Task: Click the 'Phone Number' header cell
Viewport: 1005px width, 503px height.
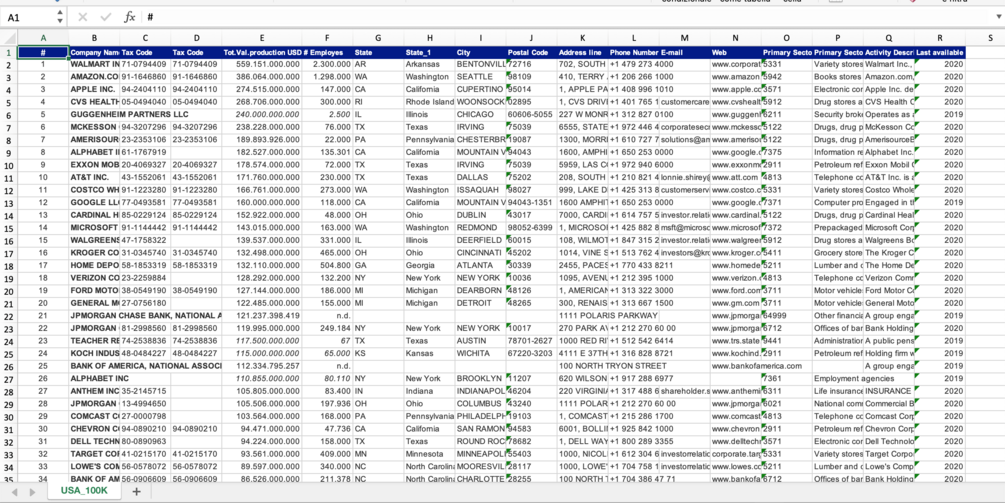Action: point(633,52)
